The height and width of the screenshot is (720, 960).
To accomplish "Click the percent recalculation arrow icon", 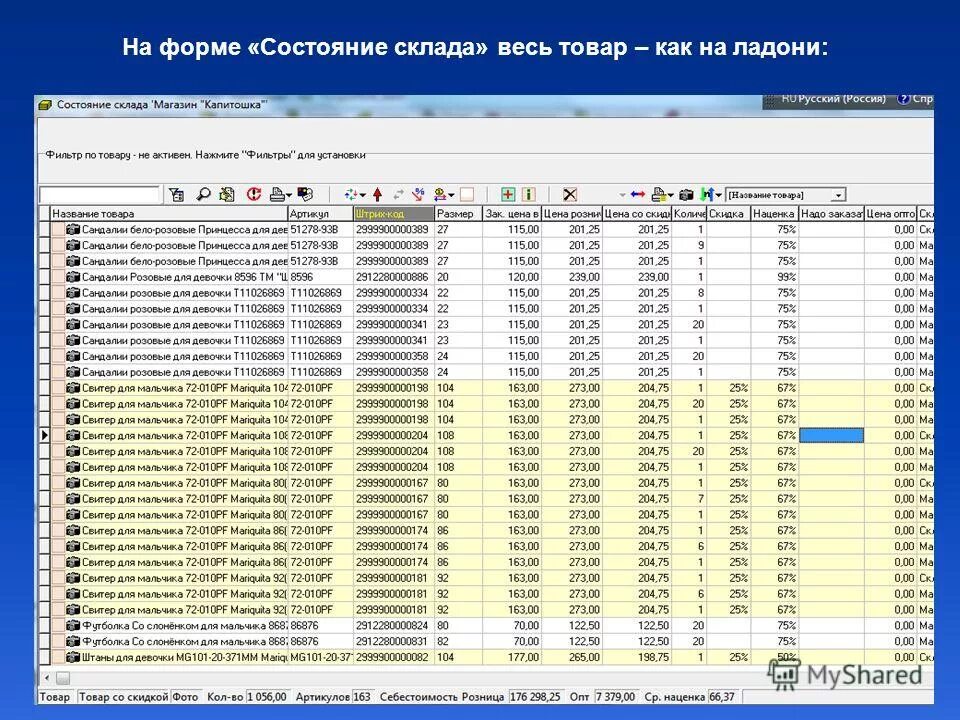I will tap(418, 193).
